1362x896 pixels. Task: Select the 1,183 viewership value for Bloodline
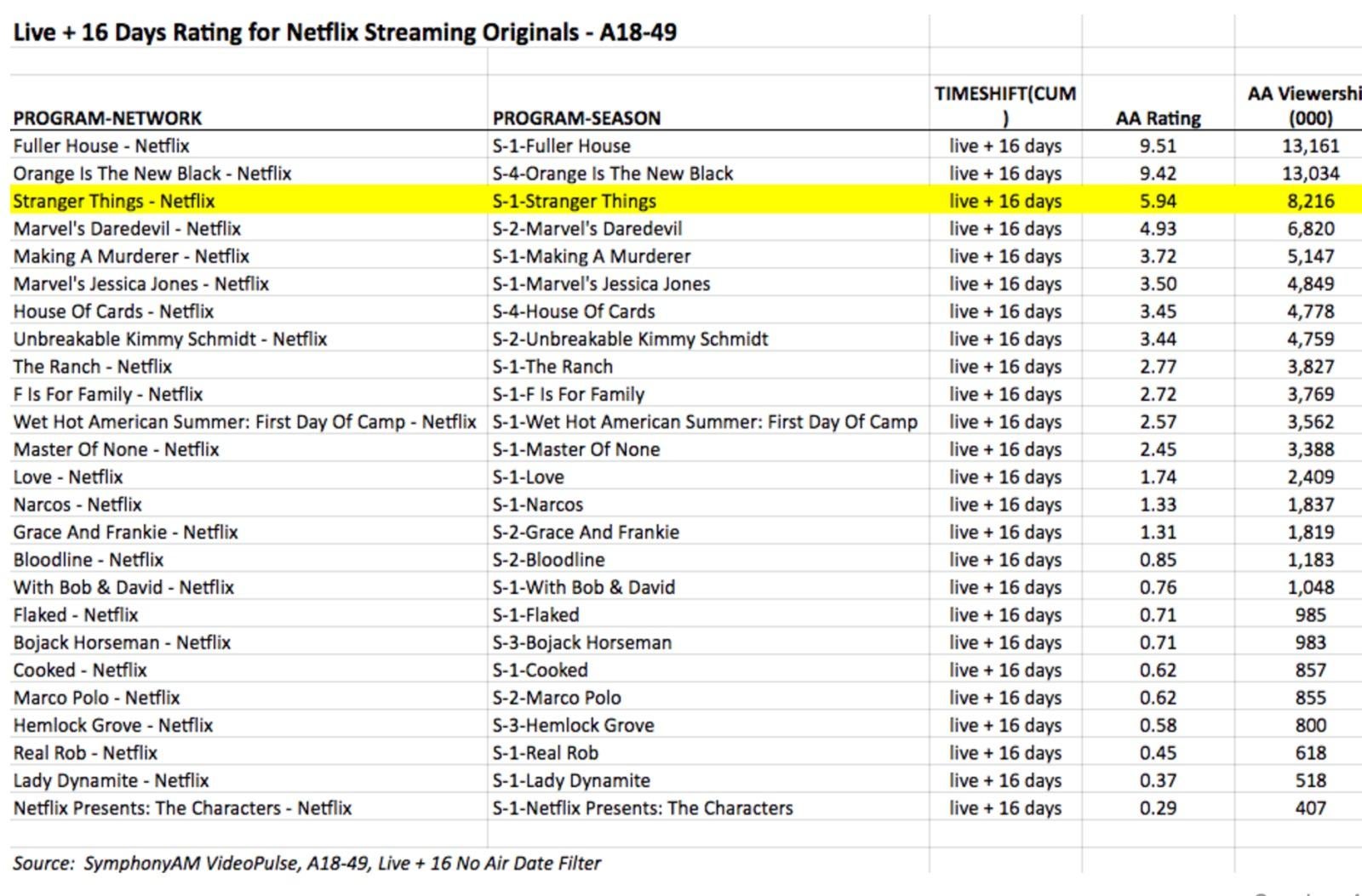point(1310,560)
